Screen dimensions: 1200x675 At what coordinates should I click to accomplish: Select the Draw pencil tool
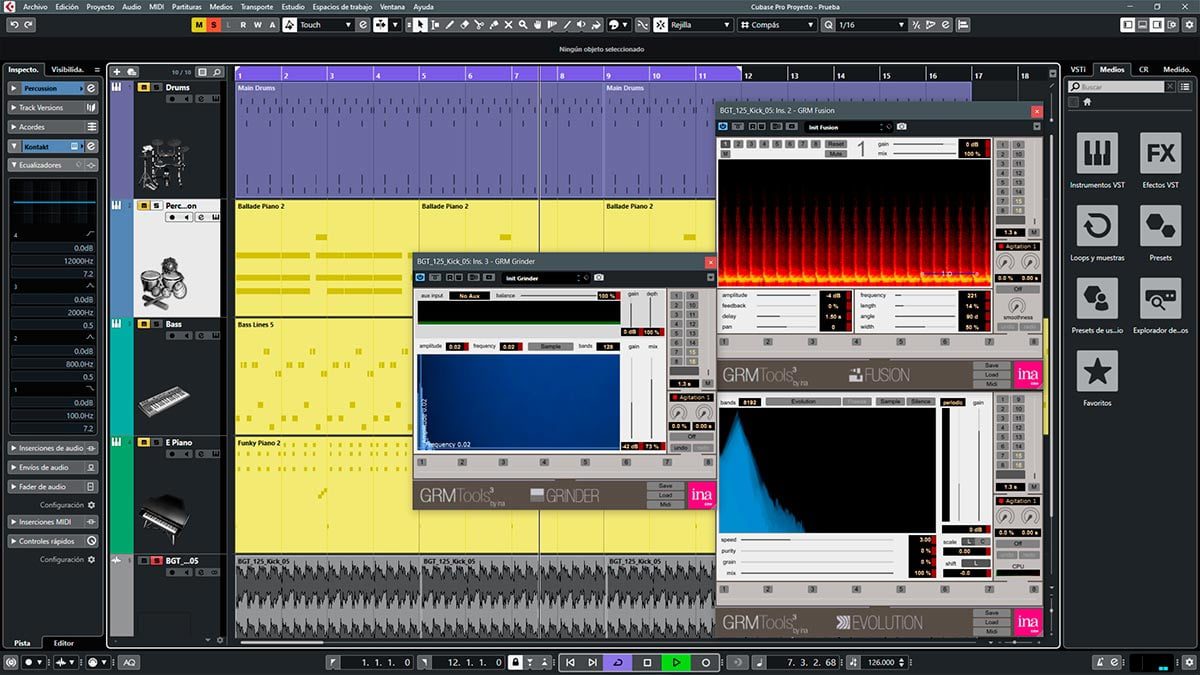coord(450,24)
